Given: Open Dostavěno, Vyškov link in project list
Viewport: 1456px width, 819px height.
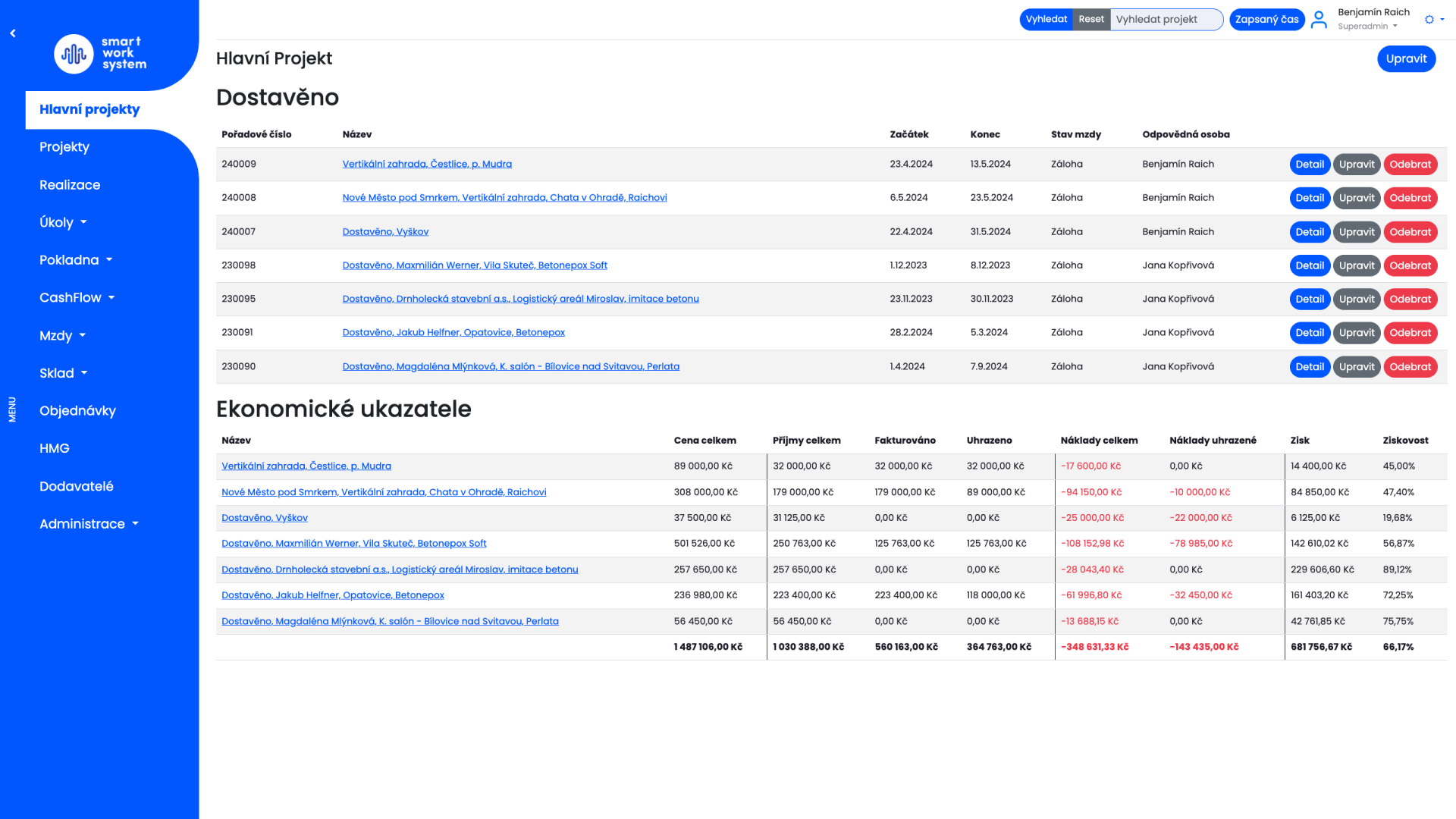Looking at the screenshot, I should tap(385, 232).
